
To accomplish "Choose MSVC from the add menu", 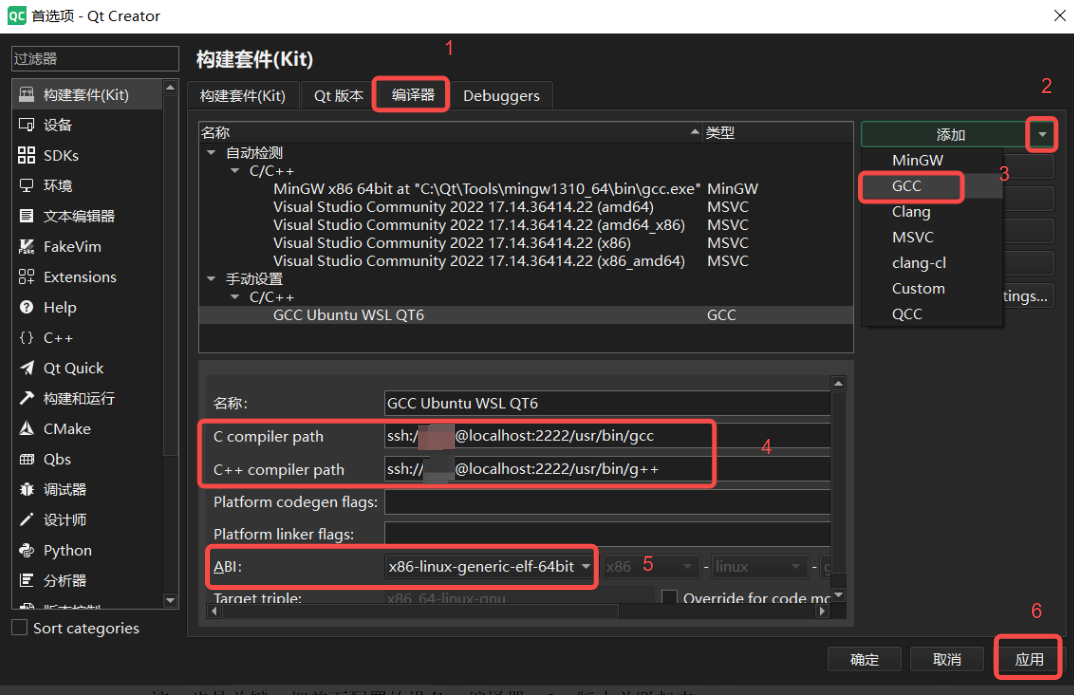I will tap(932, 237).
